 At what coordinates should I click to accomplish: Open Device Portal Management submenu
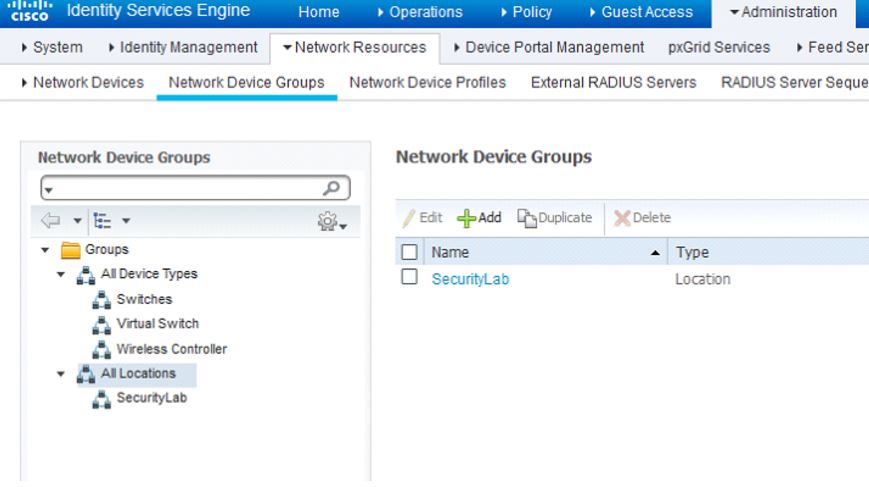(x=549, y=48)
